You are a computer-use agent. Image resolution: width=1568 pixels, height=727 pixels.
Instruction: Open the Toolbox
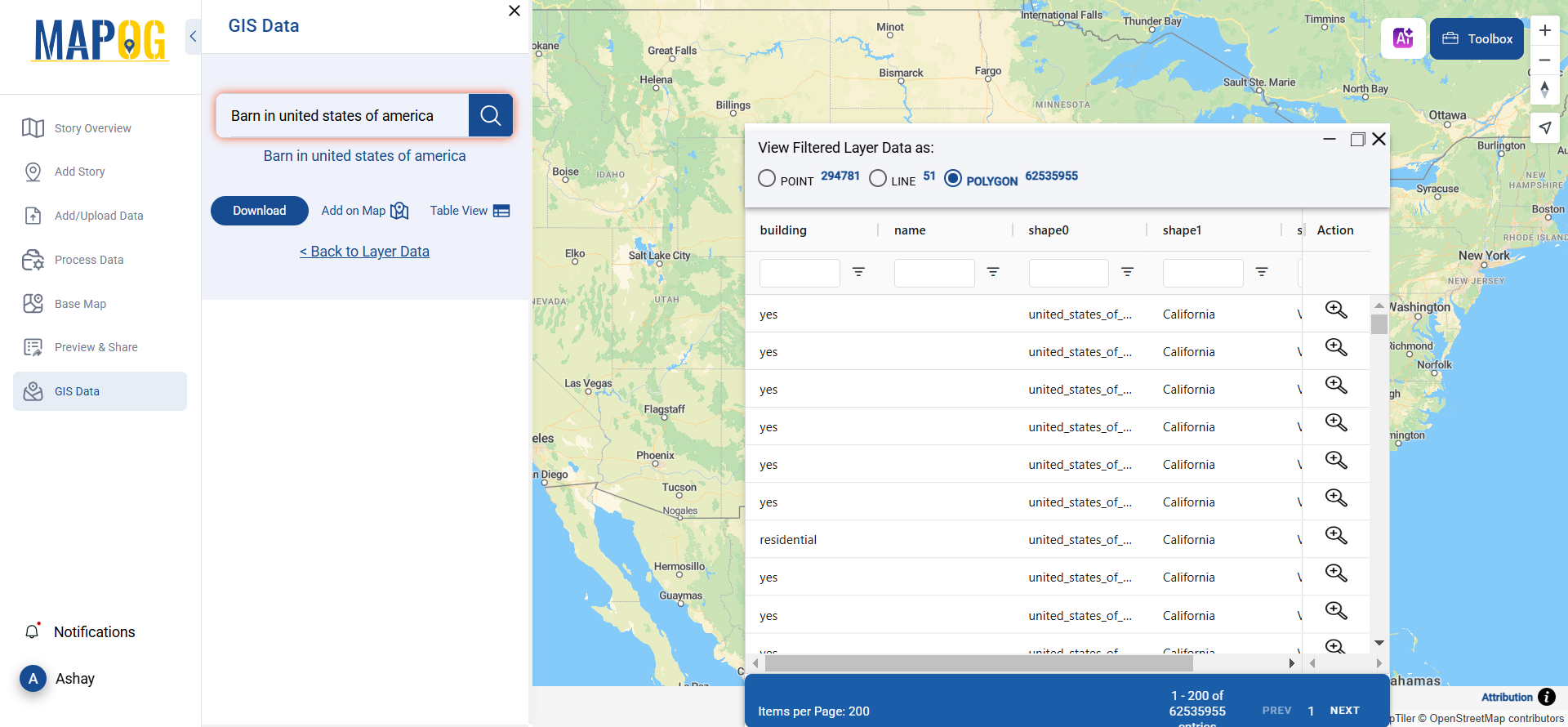(1477, 38)
